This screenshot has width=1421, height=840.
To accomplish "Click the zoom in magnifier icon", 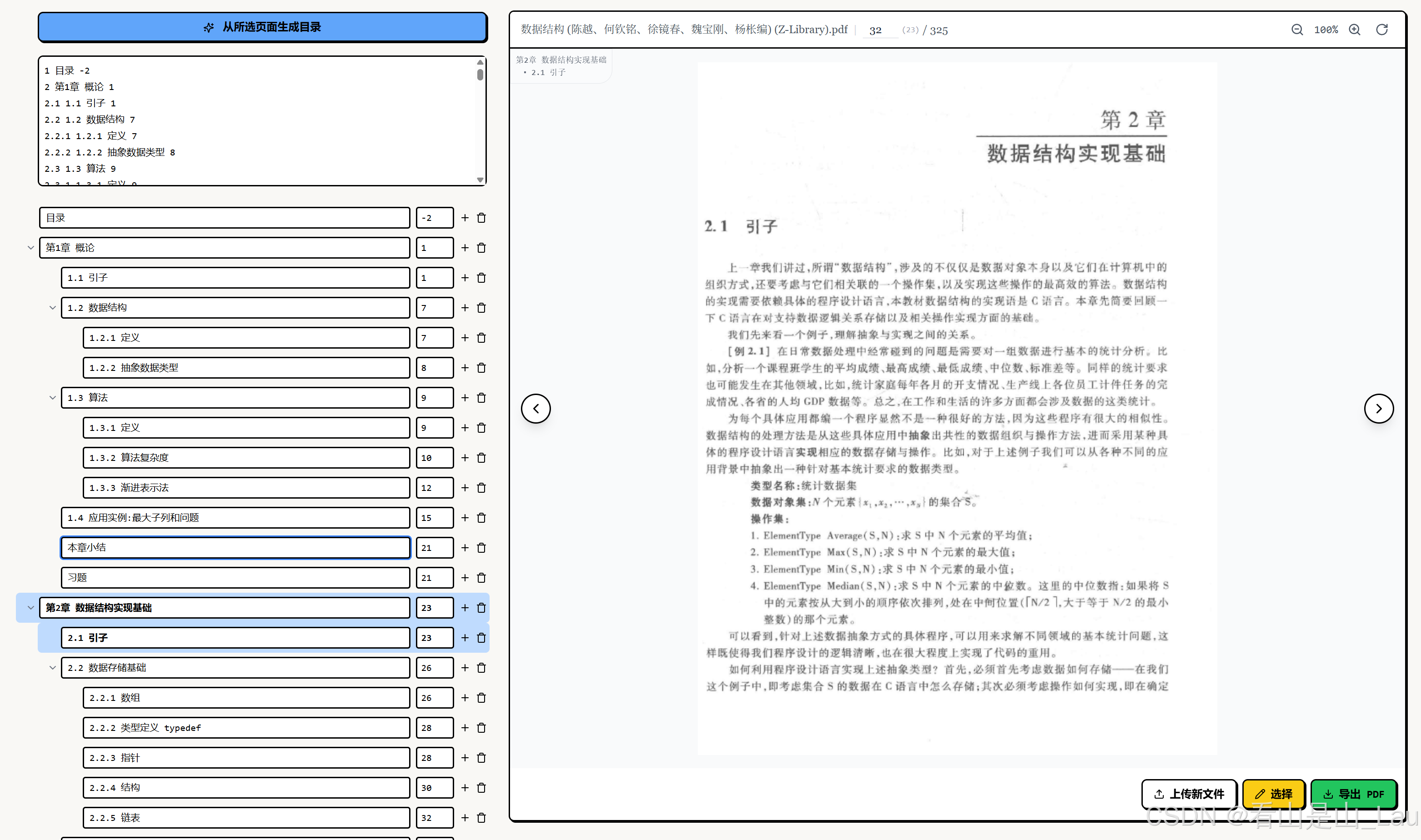I will (x=1354, y=30).
